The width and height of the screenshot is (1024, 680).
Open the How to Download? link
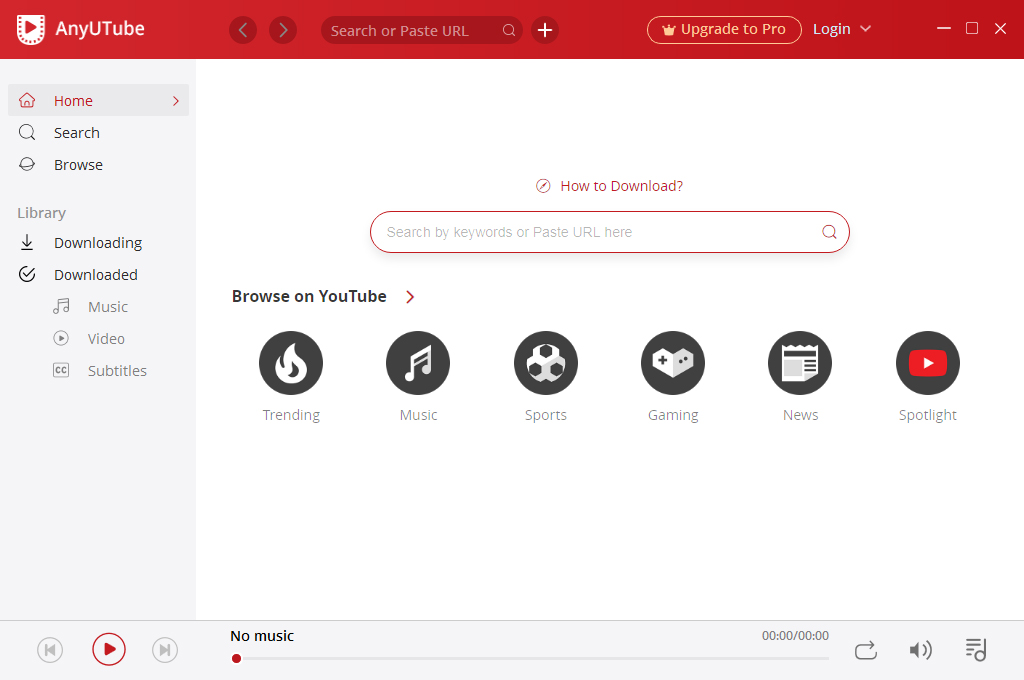coord(609,186)
